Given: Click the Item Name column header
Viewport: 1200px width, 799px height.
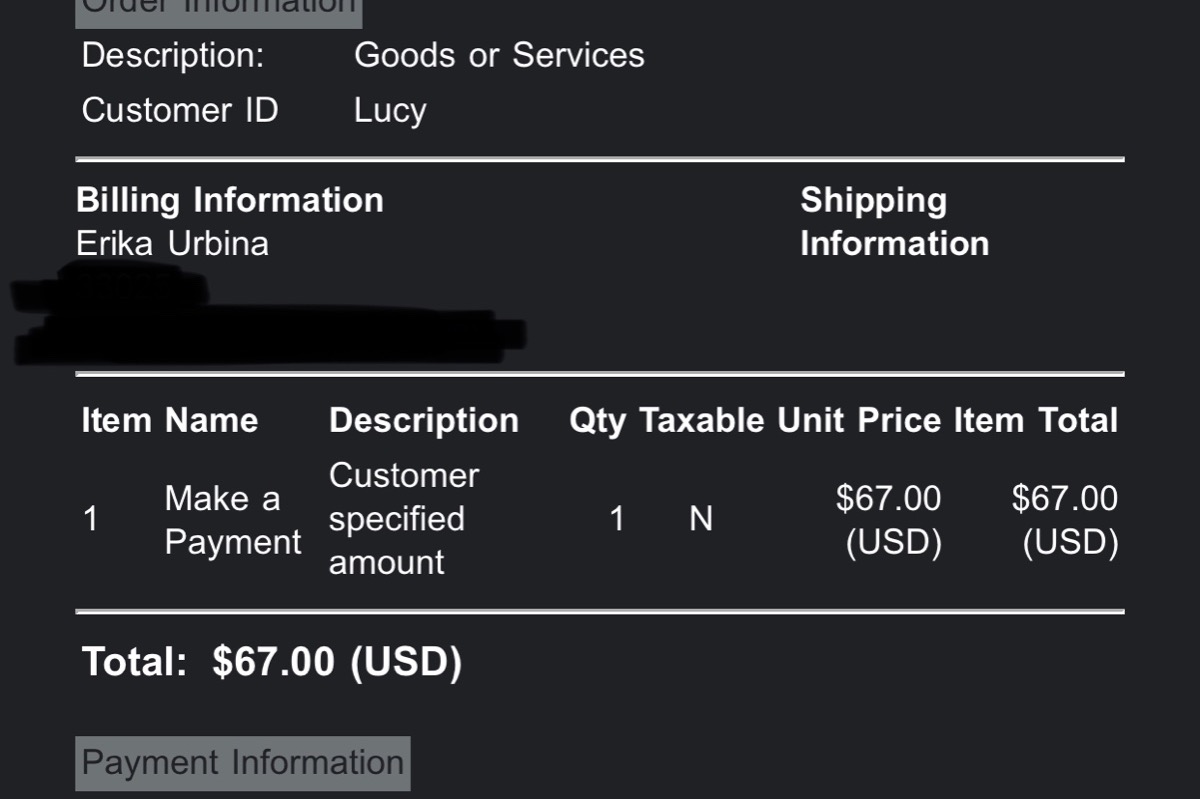Looking at the screenshot, I should point(170,420).
